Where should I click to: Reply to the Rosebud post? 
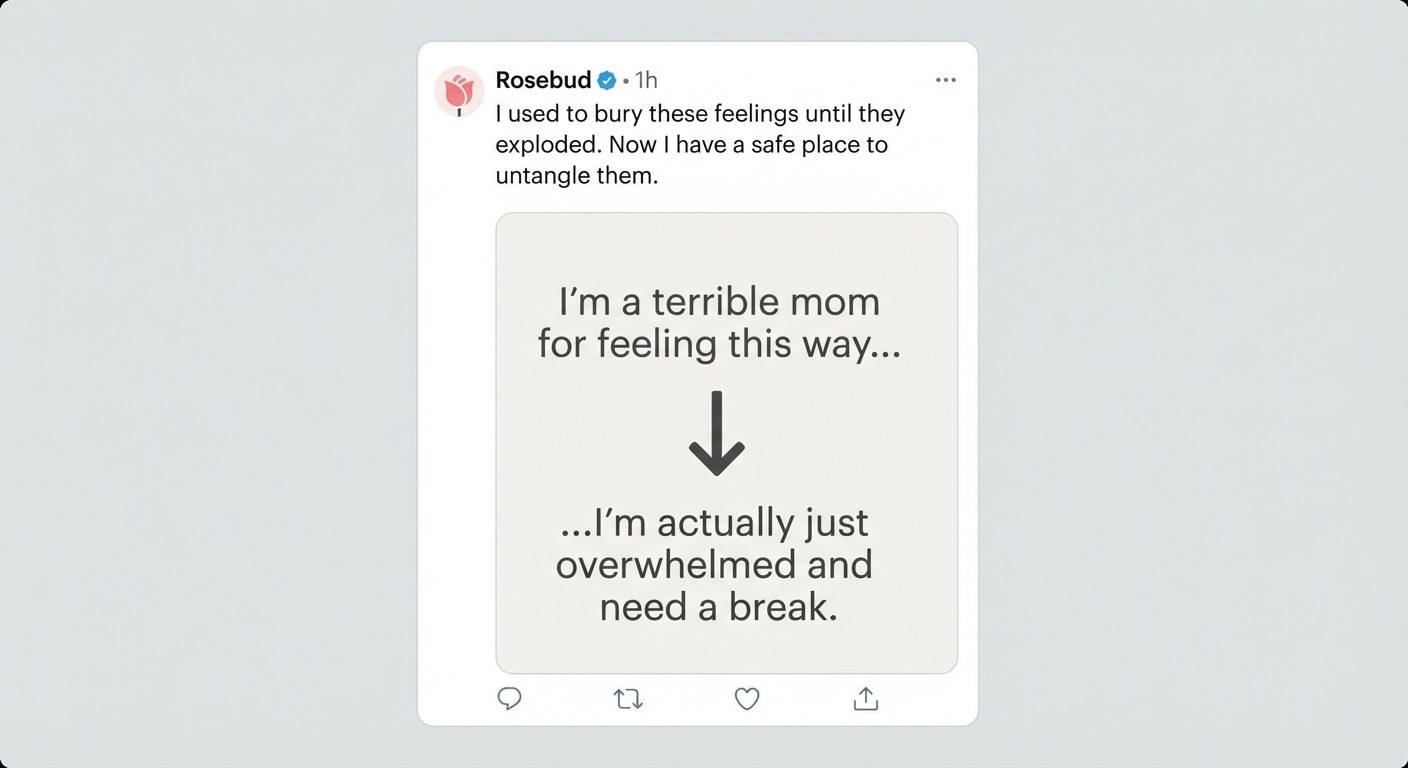pyautogui.click(x=510, y=698)
